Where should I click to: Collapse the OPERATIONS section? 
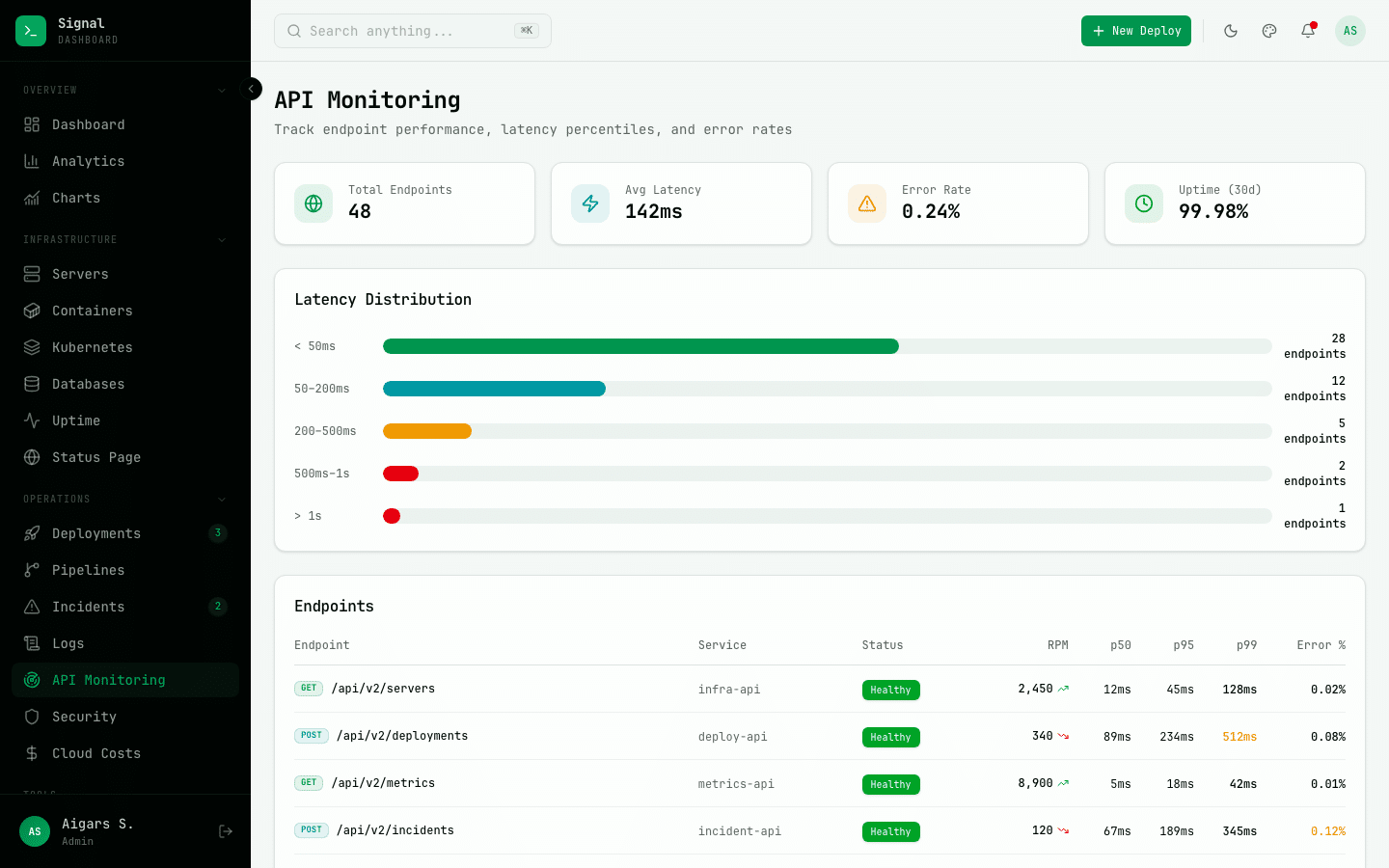click(x=222, y=499)
